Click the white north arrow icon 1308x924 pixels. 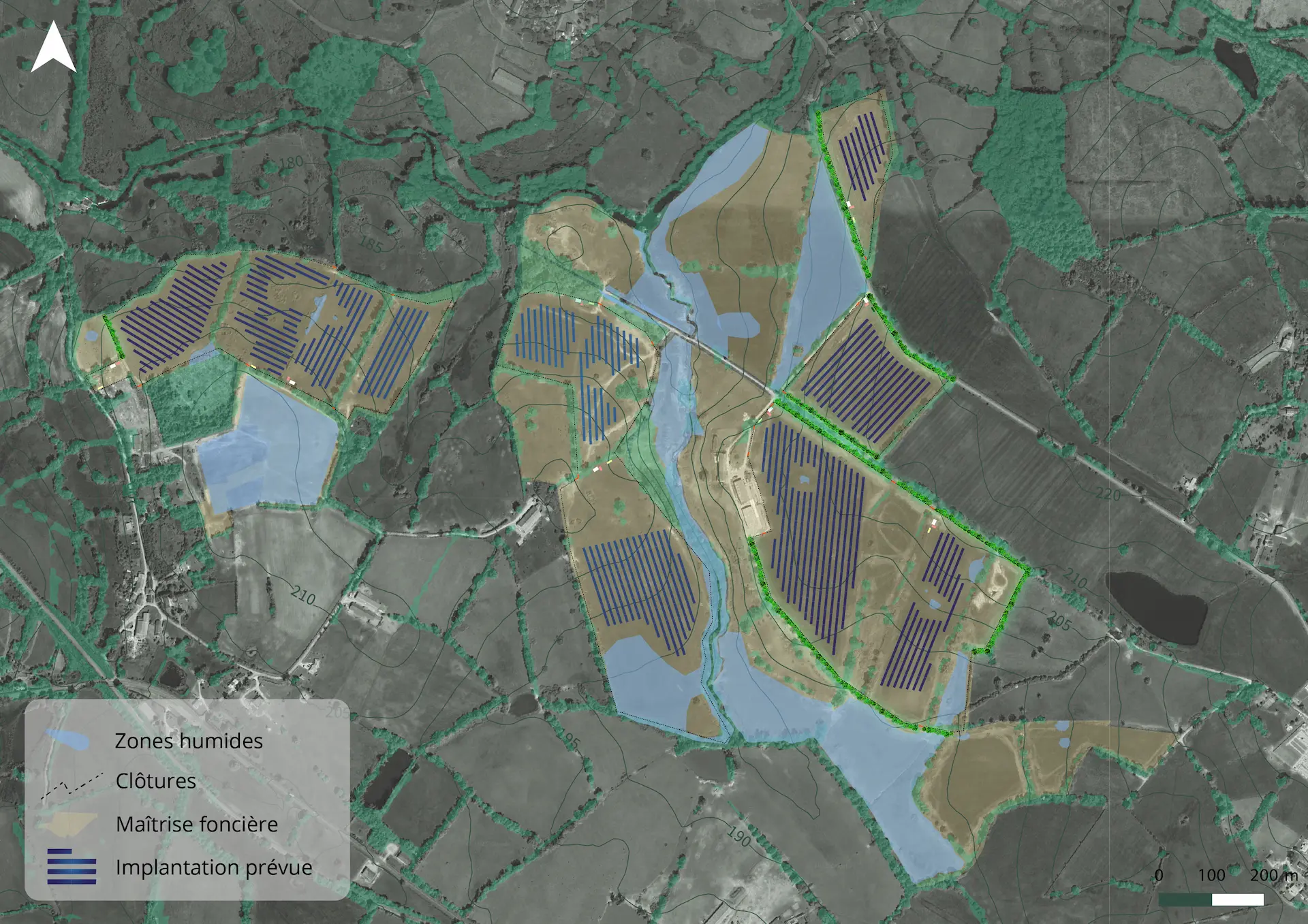tap(53, 48)
